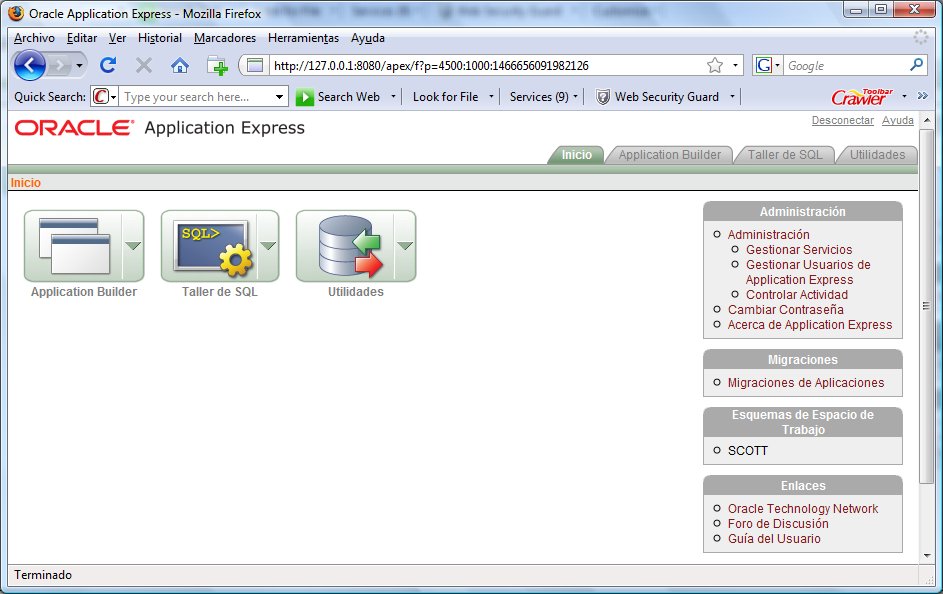
Task: Bookmark this page with the star icon
Action: click(714, 65)
